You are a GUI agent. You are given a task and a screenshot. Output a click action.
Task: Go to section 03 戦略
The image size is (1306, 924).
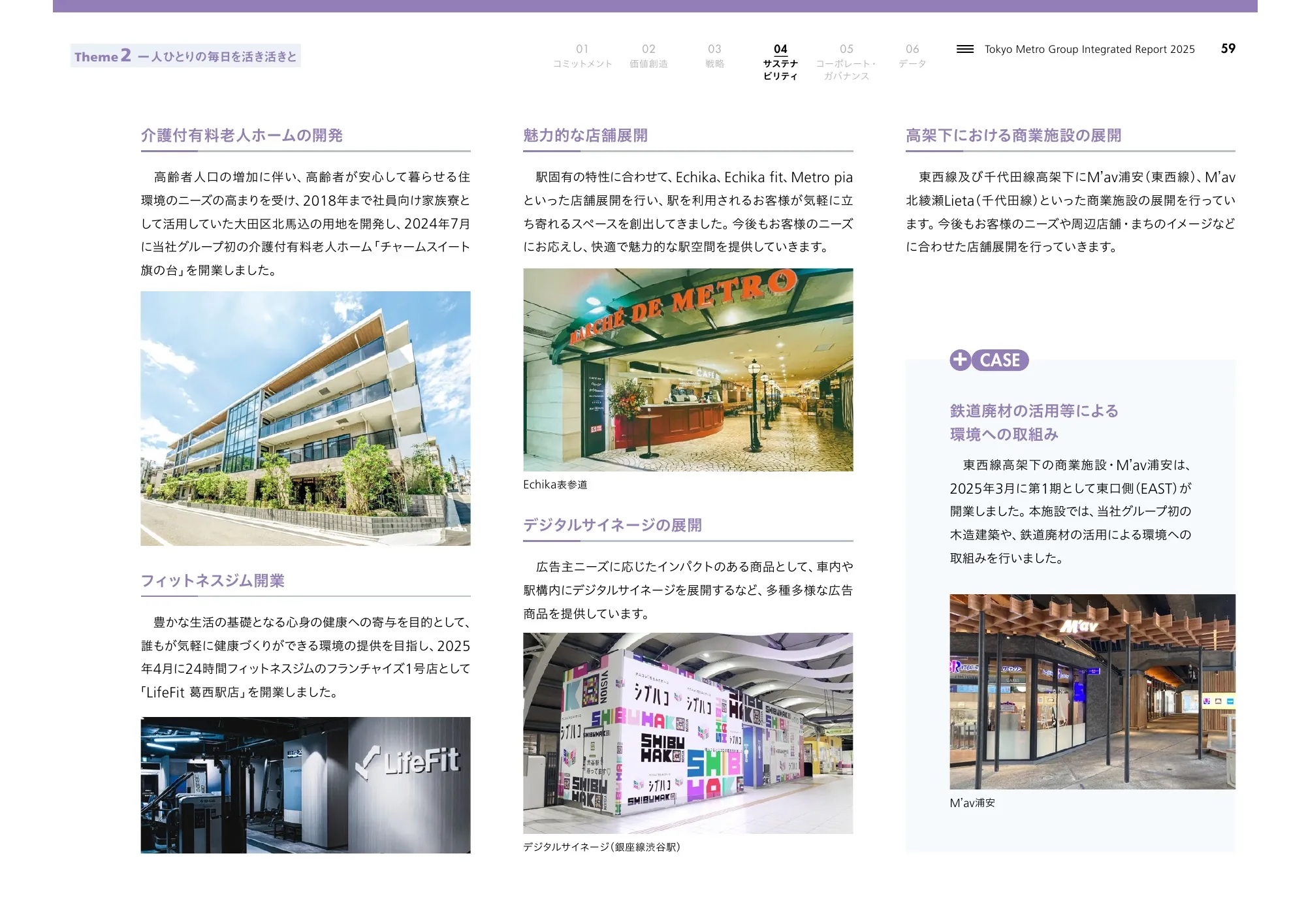(714, 56)
